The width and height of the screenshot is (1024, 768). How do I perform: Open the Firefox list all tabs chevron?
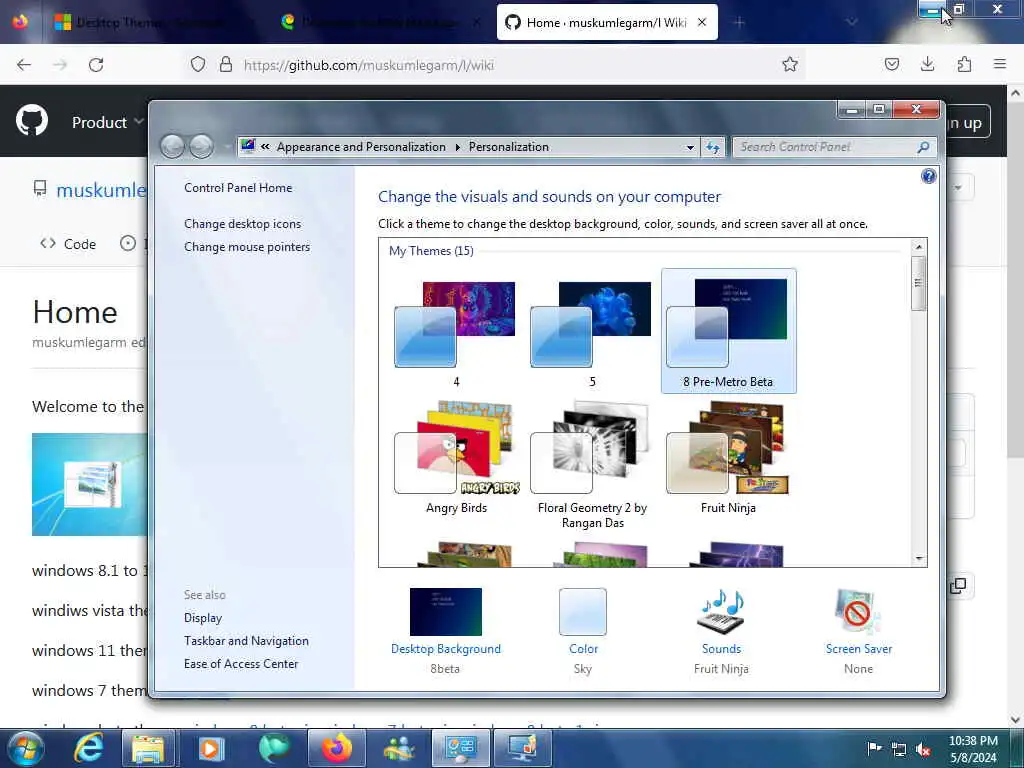point(852,22)
